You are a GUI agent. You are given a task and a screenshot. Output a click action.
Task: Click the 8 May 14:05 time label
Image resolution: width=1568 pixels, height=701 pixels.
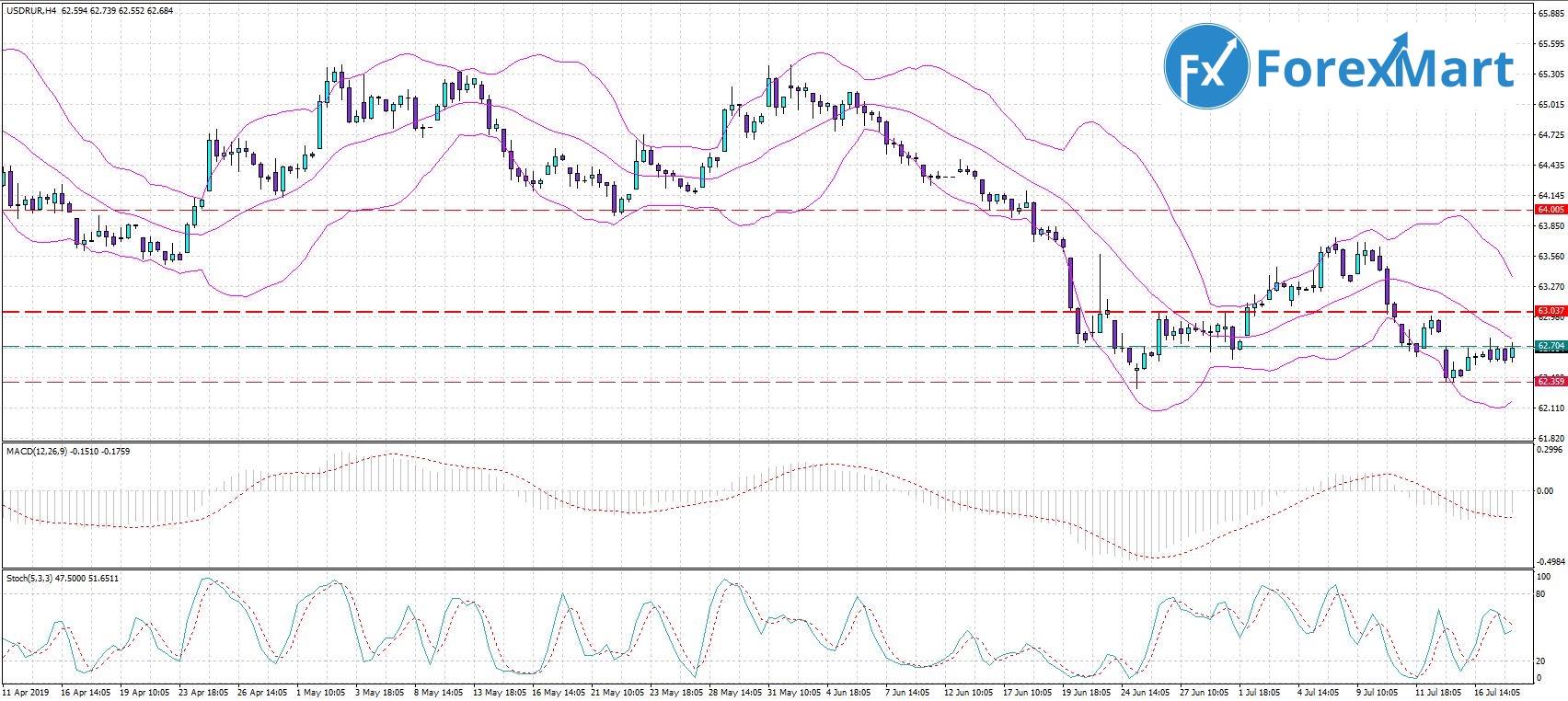(439, 691)
